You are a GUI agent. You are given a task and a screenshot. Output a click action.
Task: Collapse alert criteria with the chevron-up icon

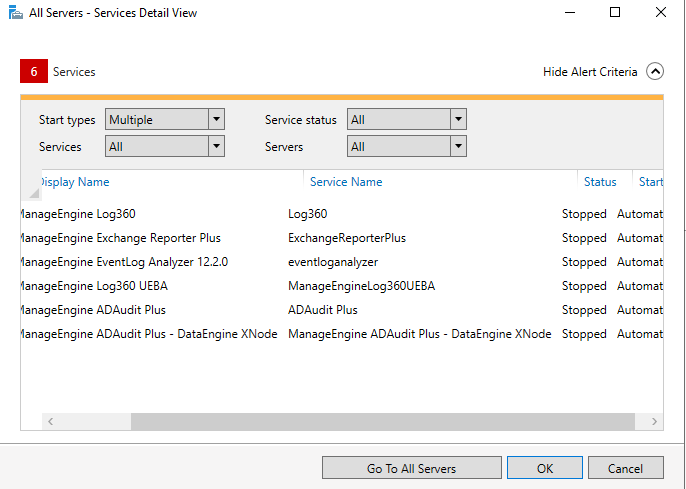click(x=655, y=71)
